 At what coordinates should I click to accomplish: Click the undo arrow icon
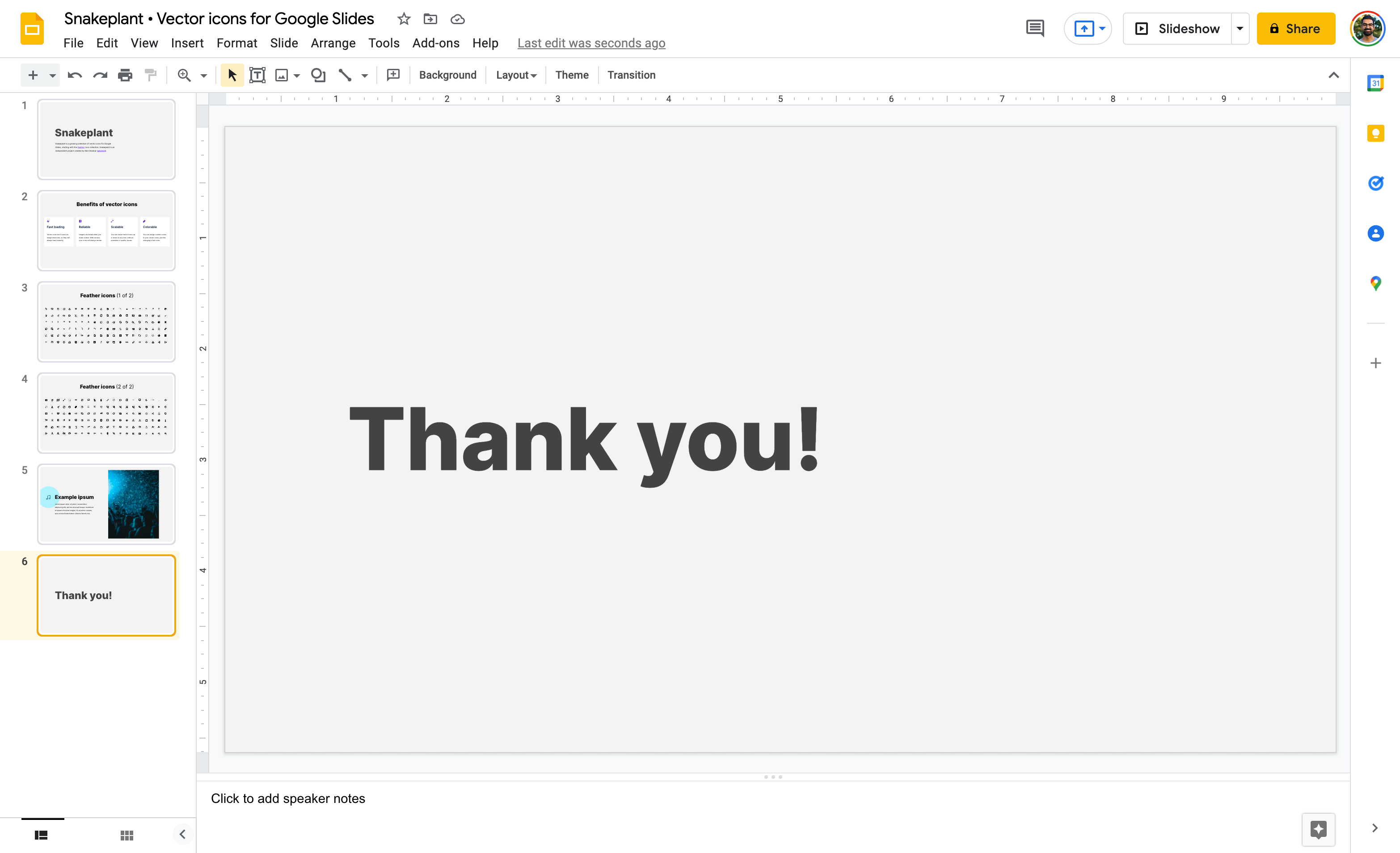pos(75,75)
